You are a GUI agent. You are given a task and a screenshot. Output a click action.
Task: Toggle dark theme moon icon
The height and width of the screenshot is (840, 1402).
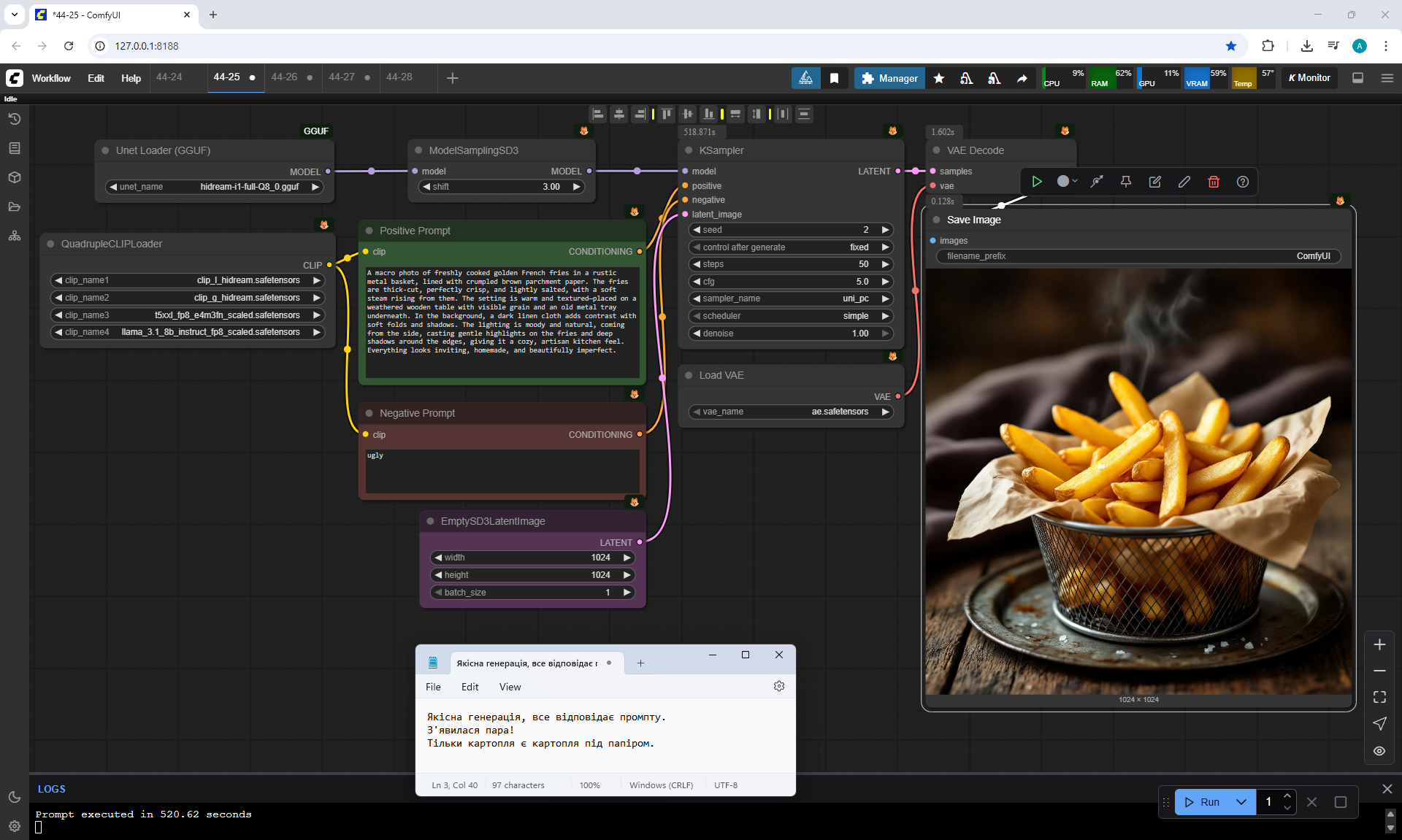coord(15,797)
